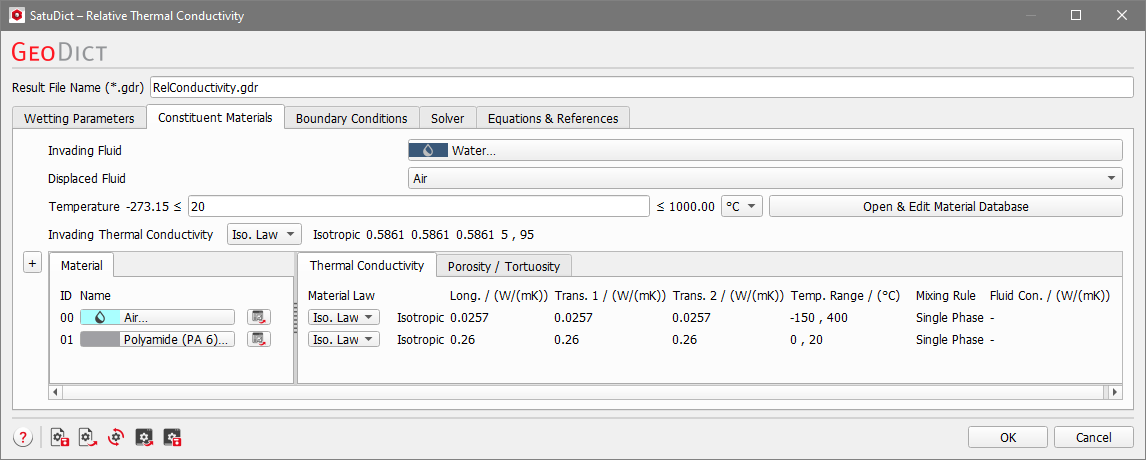The image size is (1146, 460).
Task: Open the help question mark icon
Action: (23, 437)
